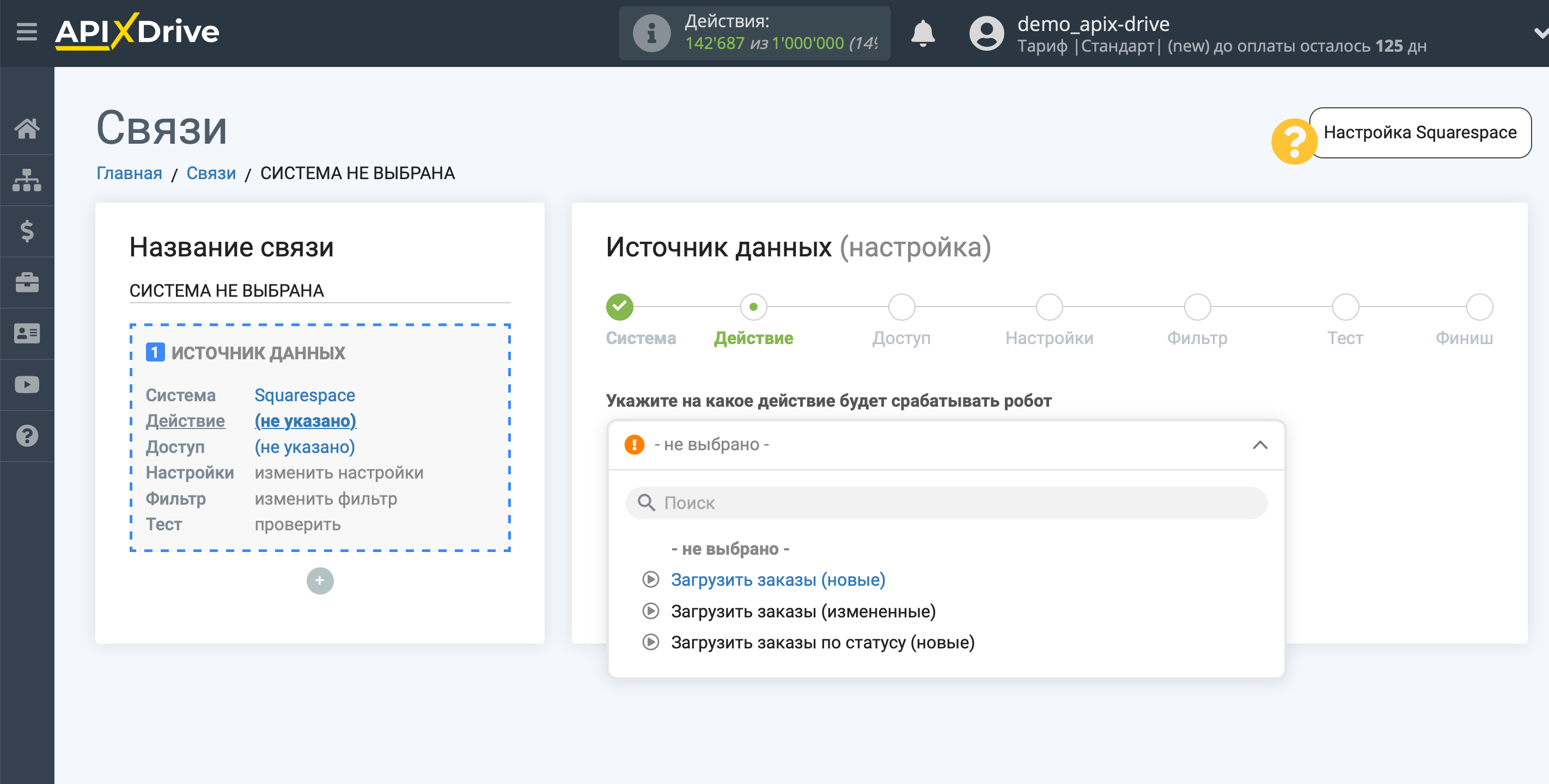Click изменить настройки text

pyautogui.click(x=339, y=473)
